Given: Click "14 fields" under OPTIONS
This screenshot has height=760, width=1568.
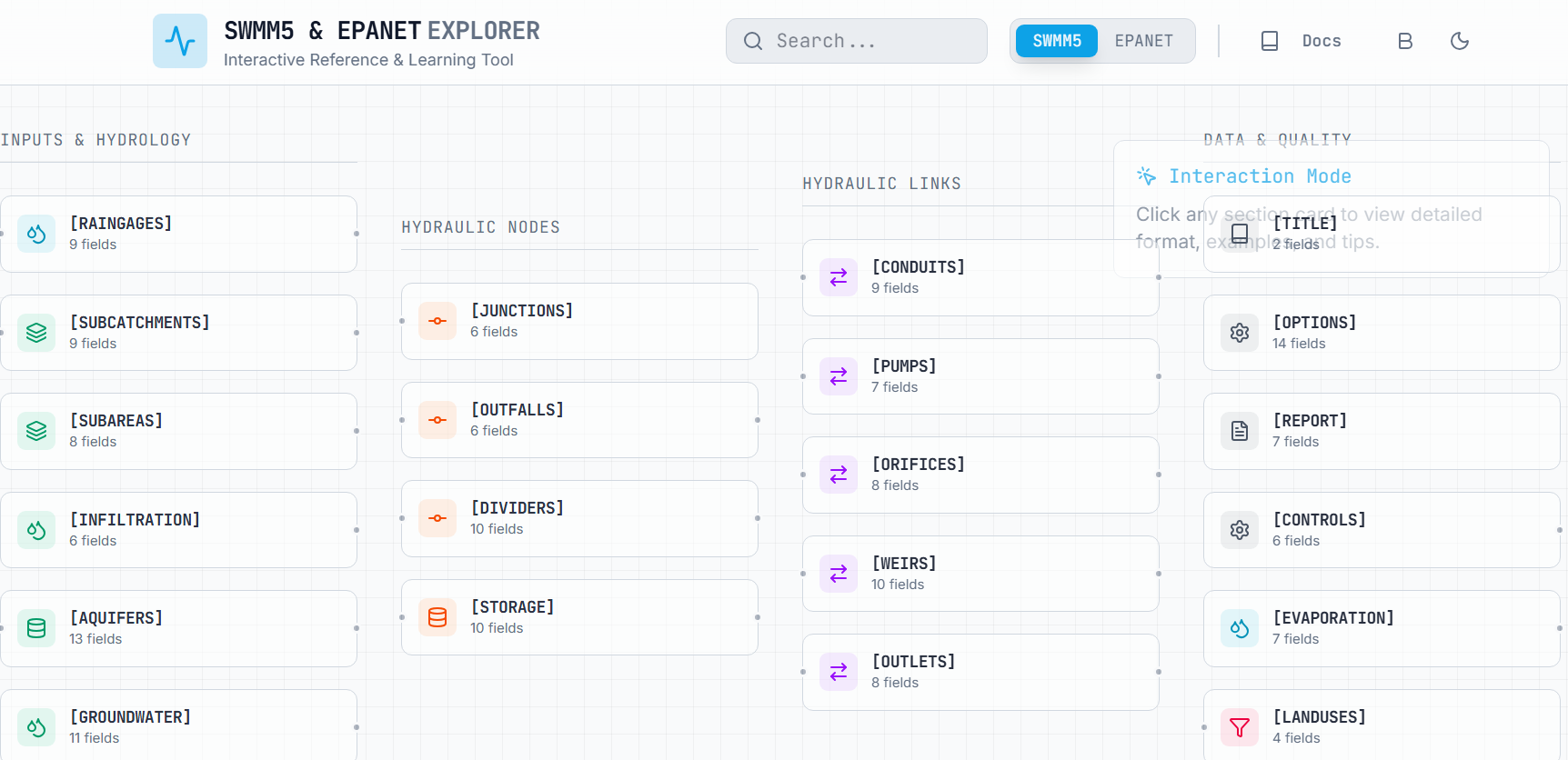Looking at the screenshot, I should (1299, 344).
